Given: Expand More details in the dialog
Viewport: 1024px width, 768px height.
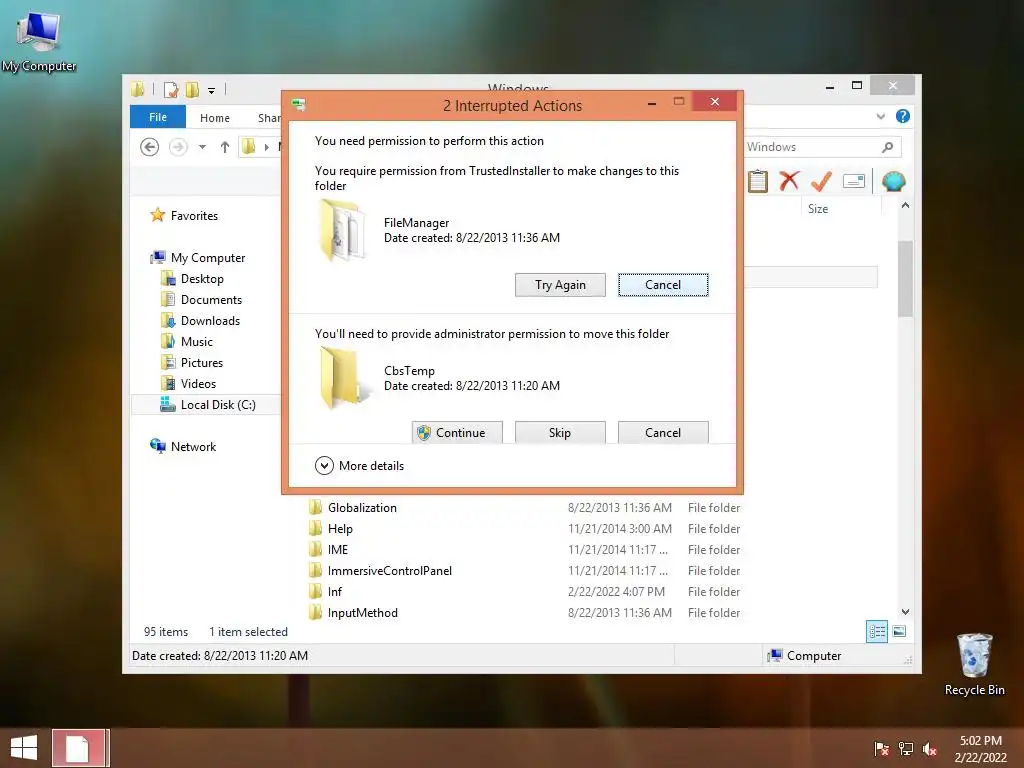Looking at the screenshot, I should 359,466.
